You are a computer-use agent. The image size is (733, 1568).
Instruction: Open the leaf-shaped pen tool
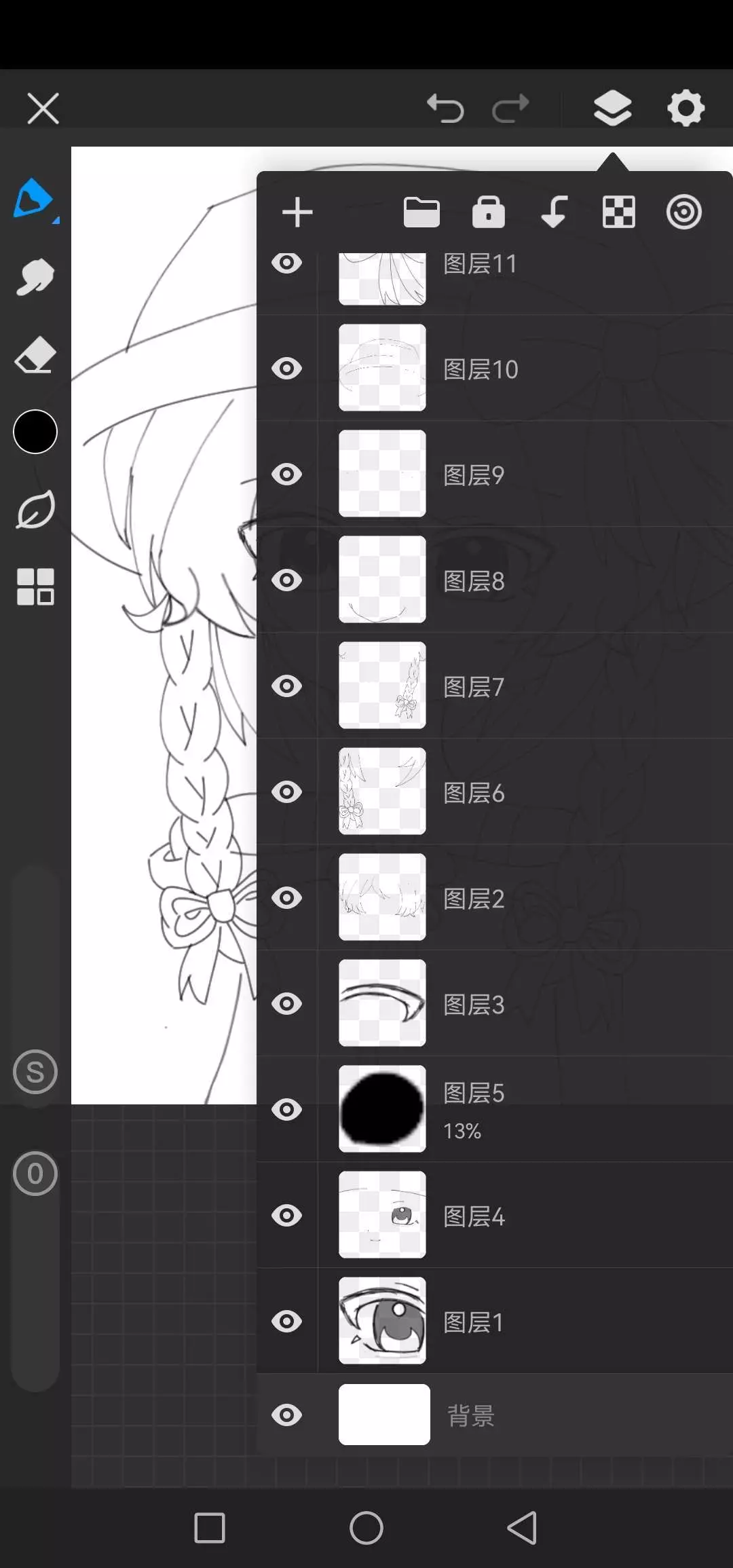click(x=35, y=510)
